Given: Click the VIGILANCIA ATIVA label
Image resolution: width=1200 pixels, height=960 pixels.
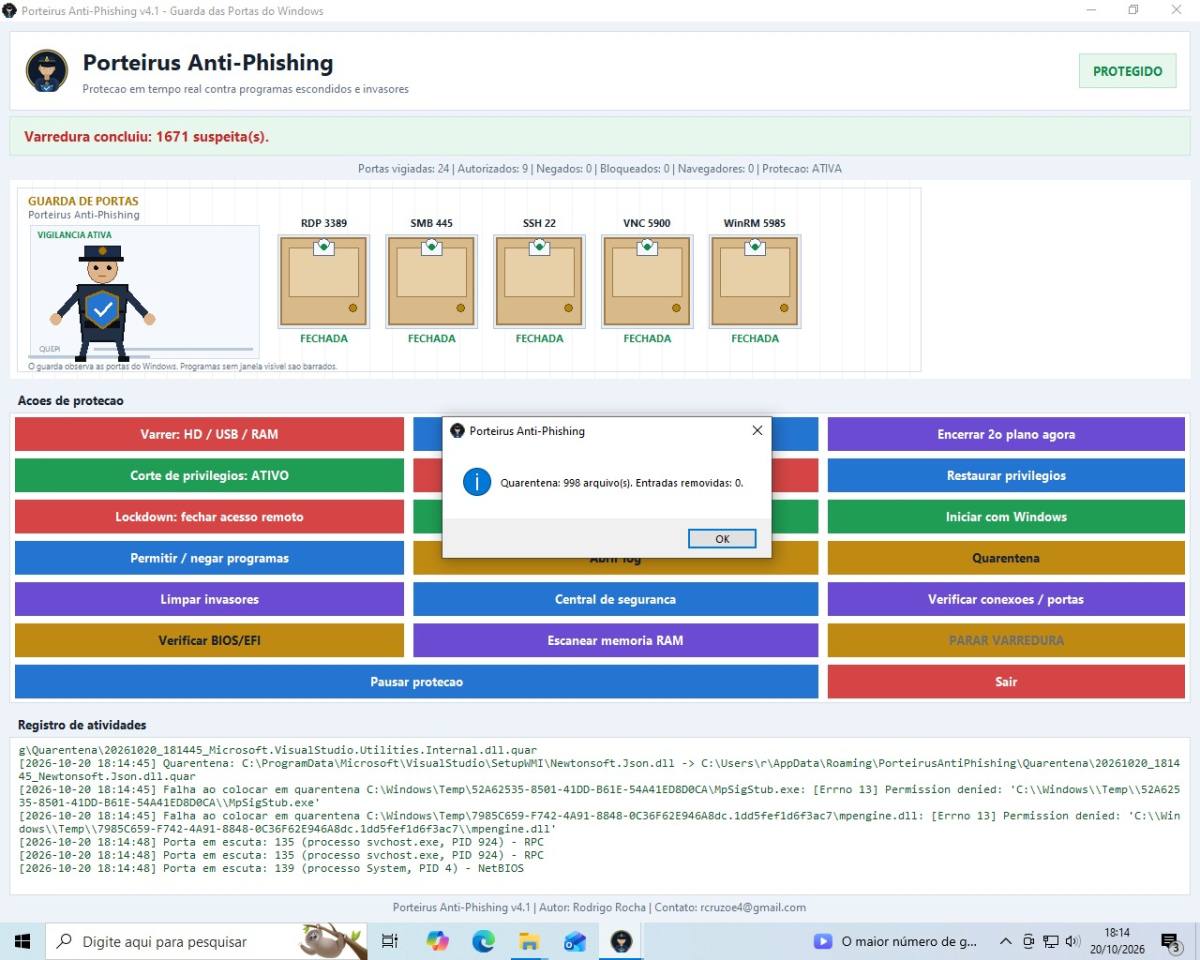Looking at the screenshot, I should coord(74,235).
